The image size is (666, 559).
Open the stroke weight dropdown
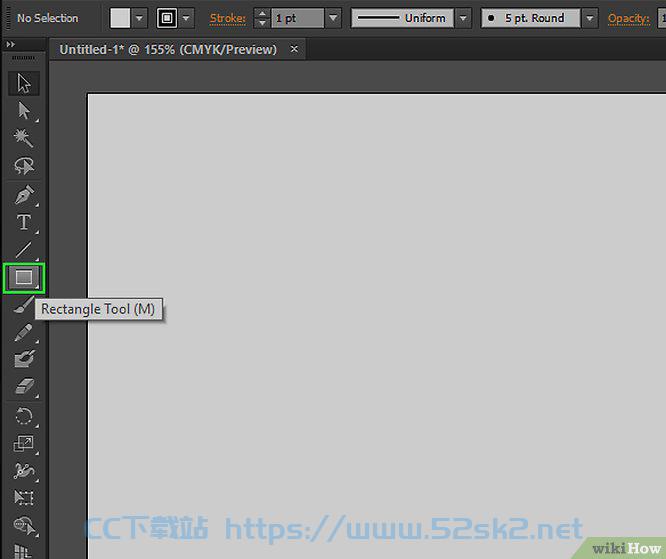tap(333, 18)
